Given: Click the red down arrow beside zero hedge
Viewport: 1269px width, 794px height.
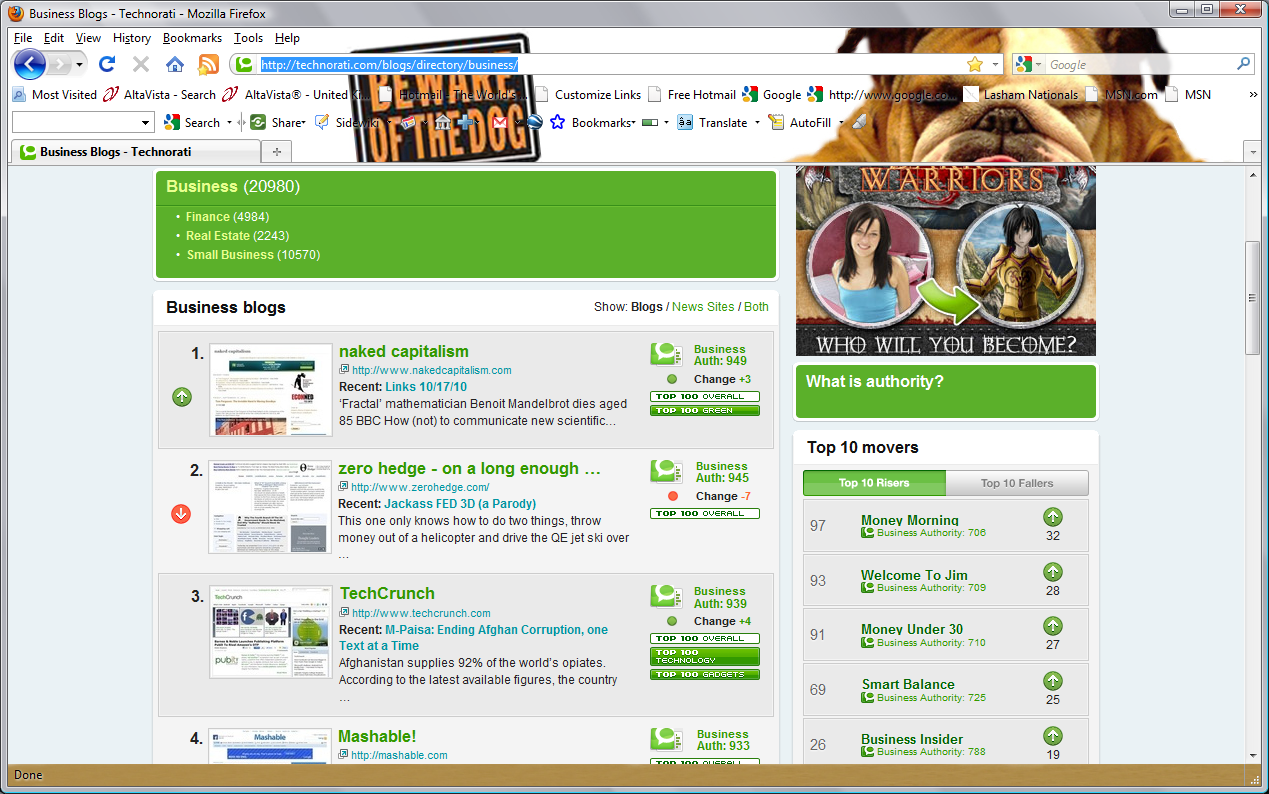Looking at the screenshot, I should 181,514.
